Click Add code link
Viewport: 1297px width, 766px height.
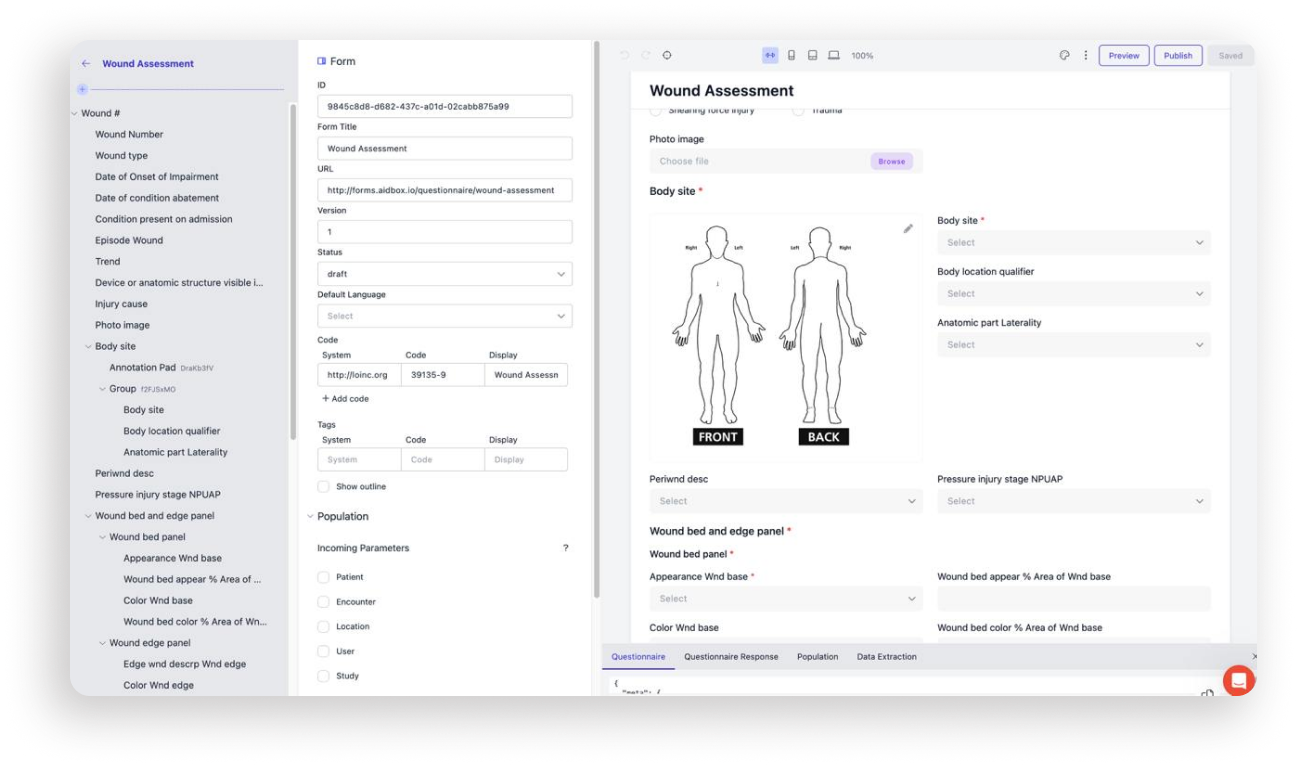[x=345, y=399]
